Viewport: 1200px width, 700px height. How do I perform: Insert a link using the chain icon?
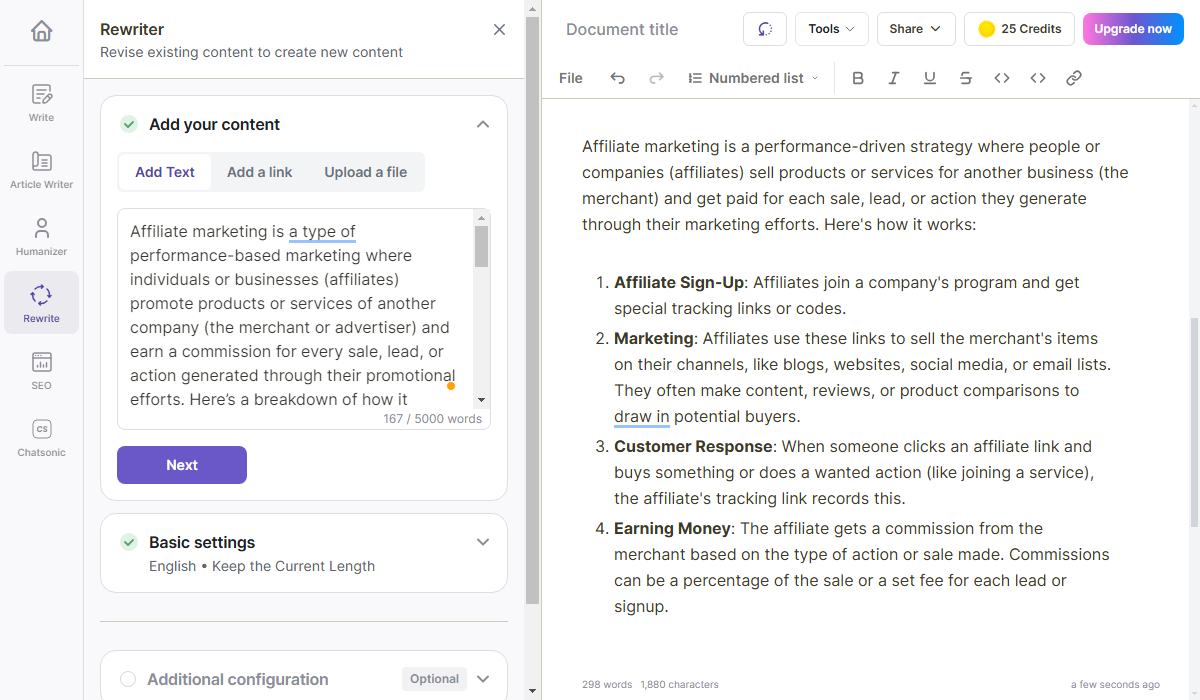[1073, 78]
